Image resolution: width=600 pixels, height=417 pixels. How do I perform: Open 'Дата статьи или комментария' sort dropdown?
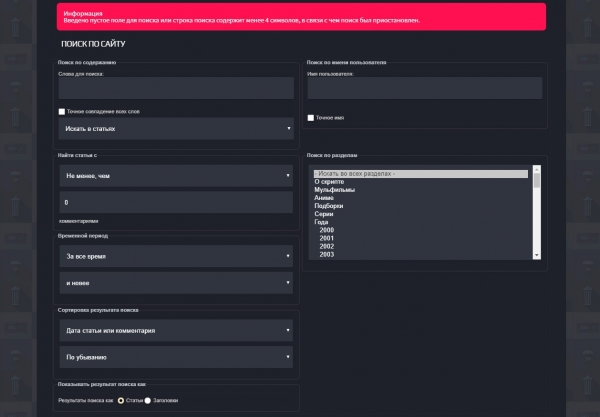pos(176,330)
